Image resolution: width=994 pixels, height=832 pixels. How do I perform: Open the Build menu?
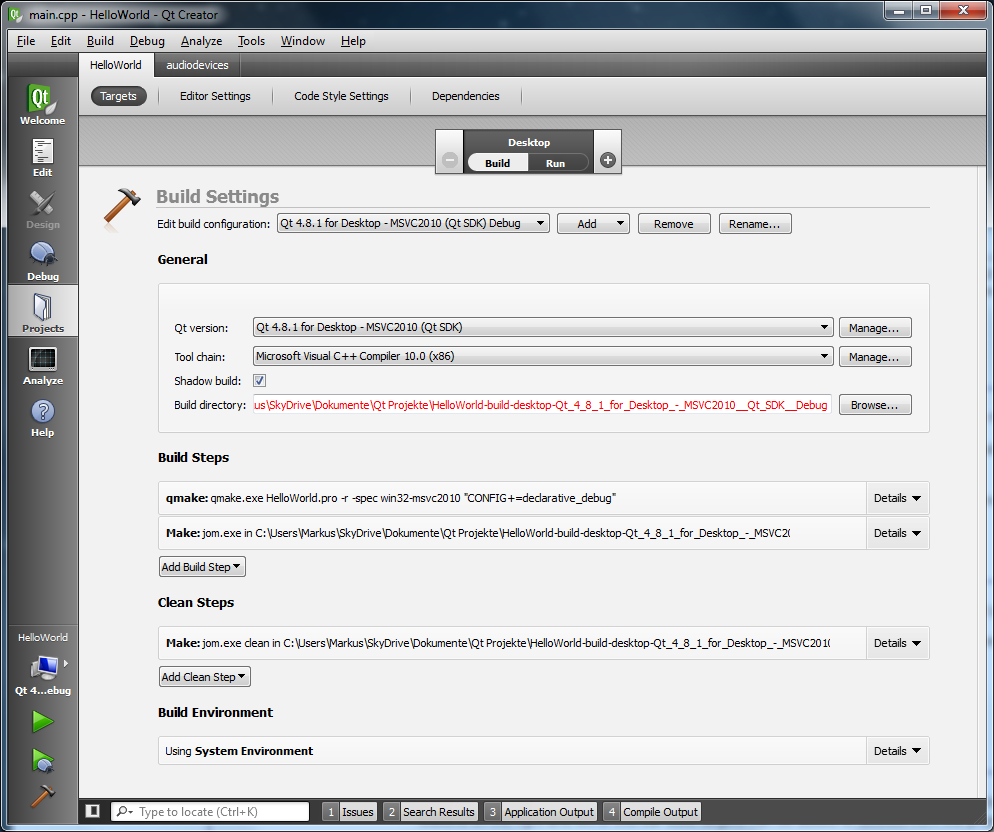point(100,41)
